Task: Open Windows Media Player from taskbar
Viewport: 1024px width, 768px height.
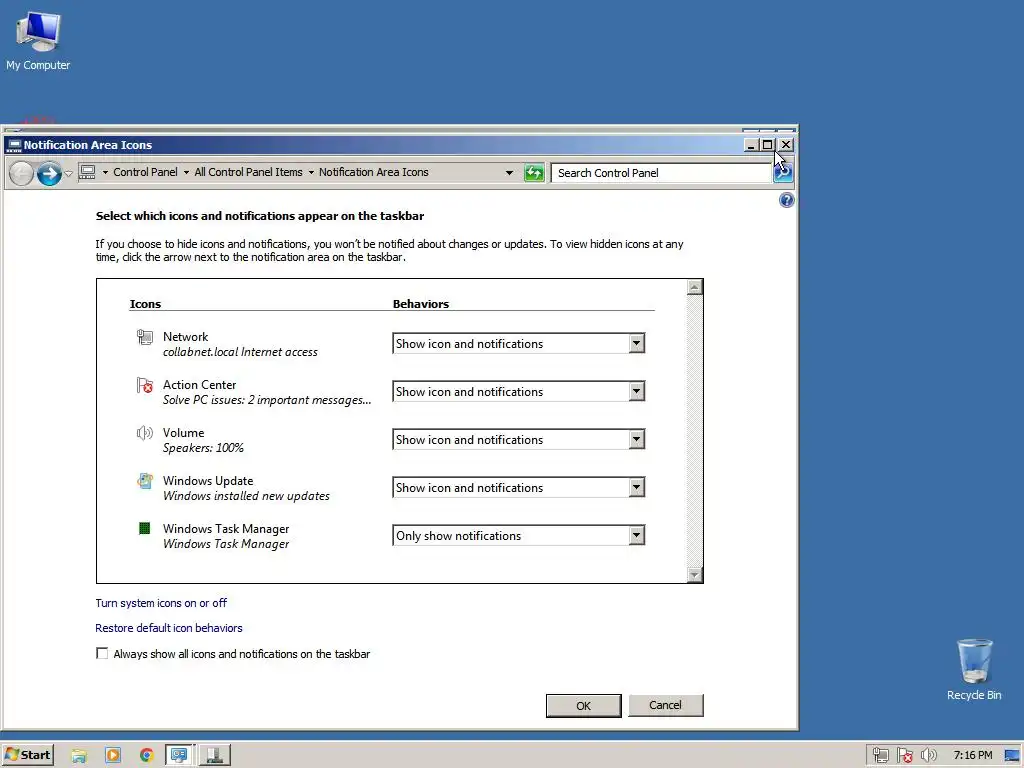Action: [113, 756]
